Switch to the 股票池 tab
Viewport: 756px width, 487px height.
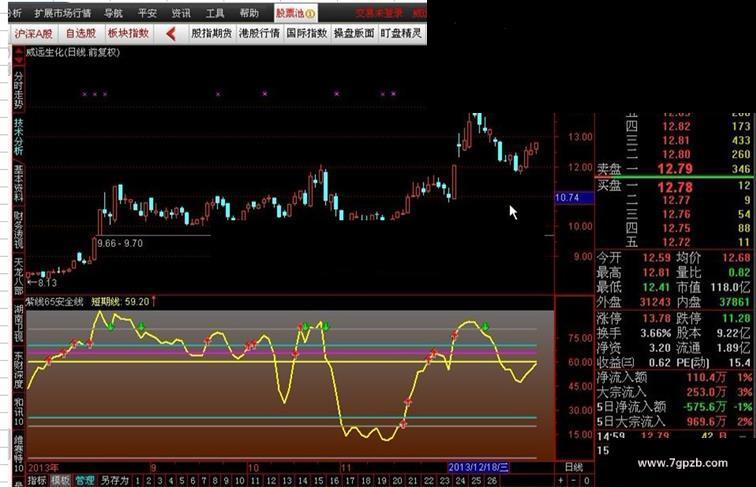(295, 13)
